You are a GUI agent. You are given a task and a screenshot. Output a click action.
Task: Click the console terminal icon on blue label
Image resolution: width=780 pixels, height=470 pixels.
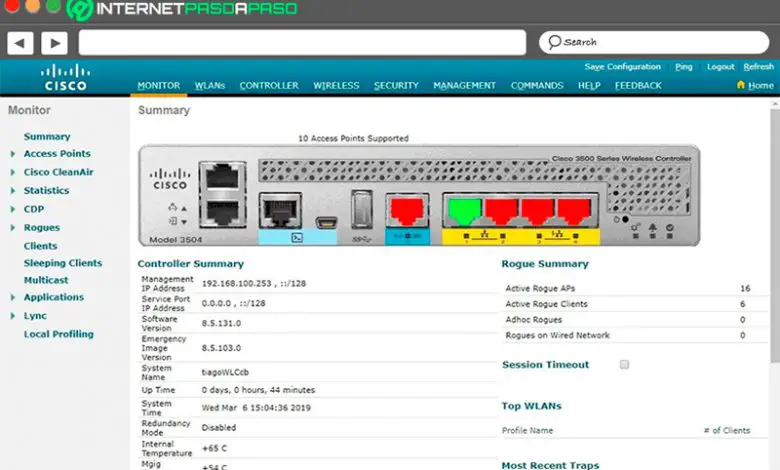[297, 238]
